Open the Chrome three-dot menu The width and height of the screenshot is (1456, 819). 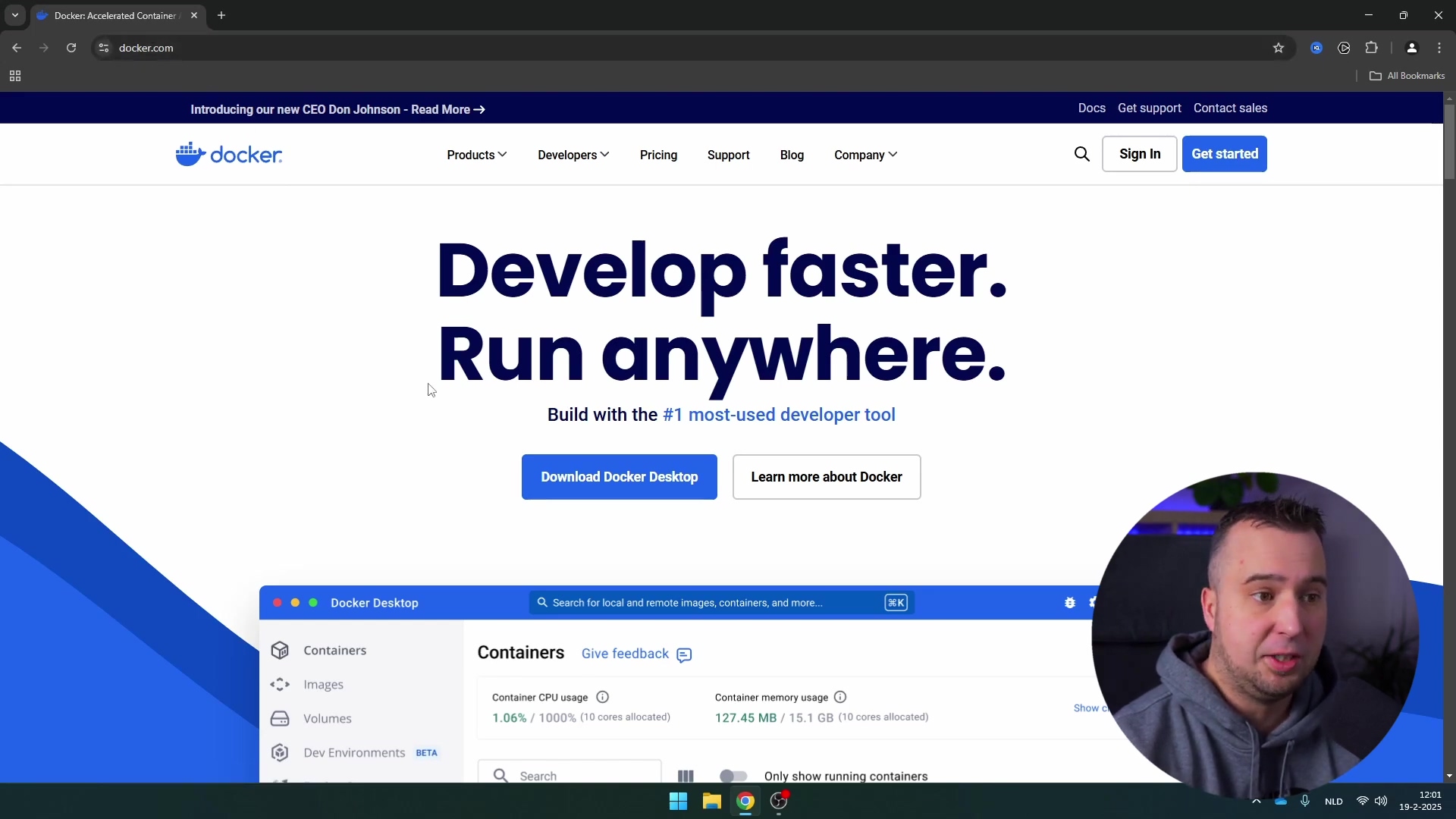[x=1439, y=48]
